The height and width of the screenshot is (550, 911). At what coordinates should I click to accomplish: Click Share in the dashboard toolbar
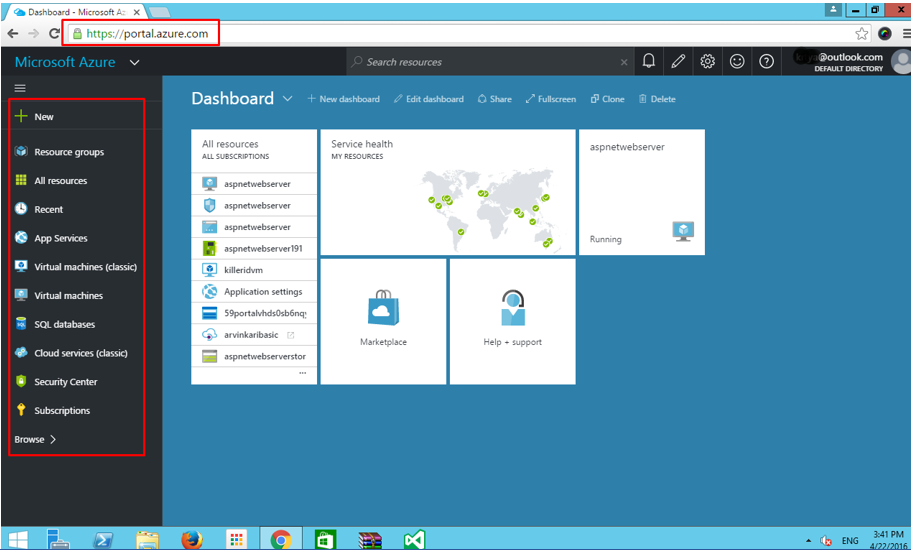coord(494,99)
